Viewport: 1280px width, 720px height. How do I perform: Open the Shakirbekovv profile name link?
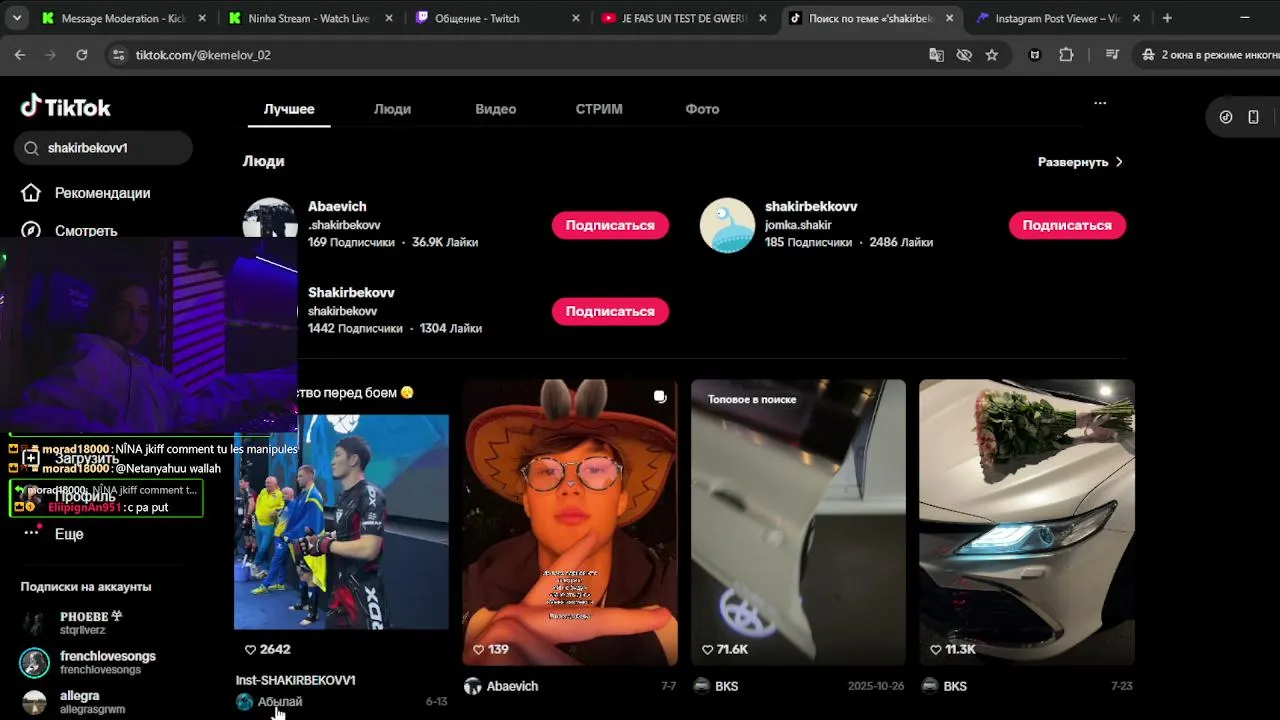[351, 293]
